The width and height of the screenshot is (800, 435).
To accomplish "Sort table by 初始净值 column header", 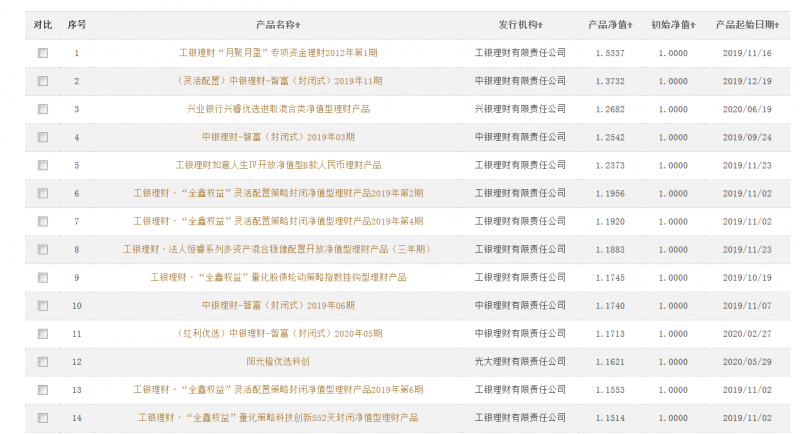I will pyautogui.click(x=673, y=24).
